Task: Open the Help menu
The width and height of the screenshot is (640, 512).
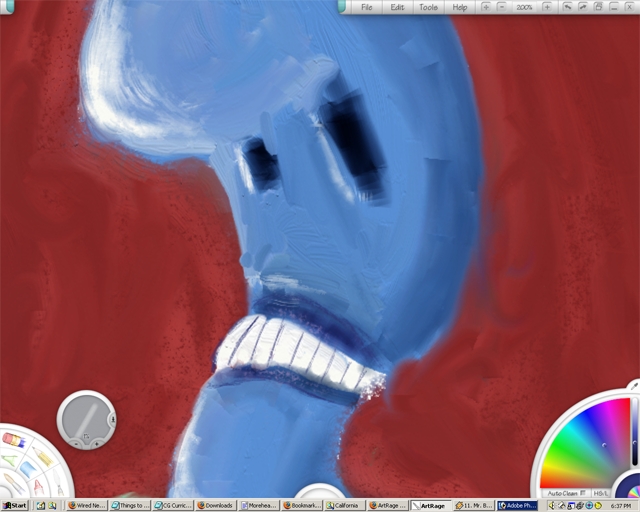Action: tap(459, 7)
